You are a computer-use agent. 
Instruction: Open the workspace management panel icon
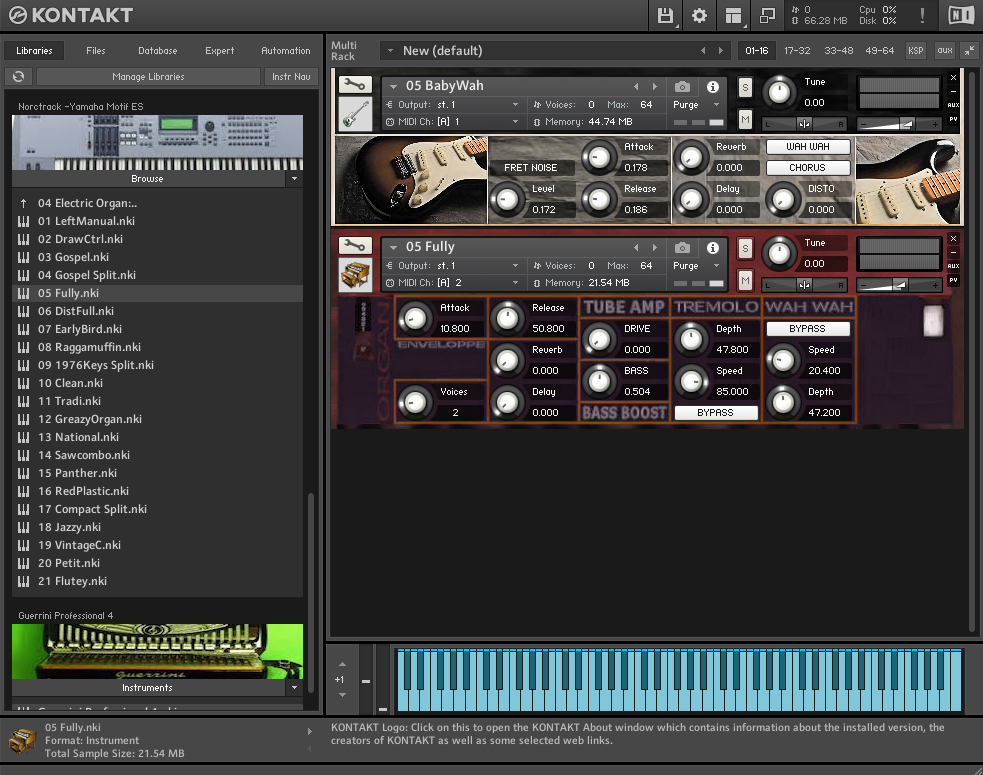pos(733,16)
